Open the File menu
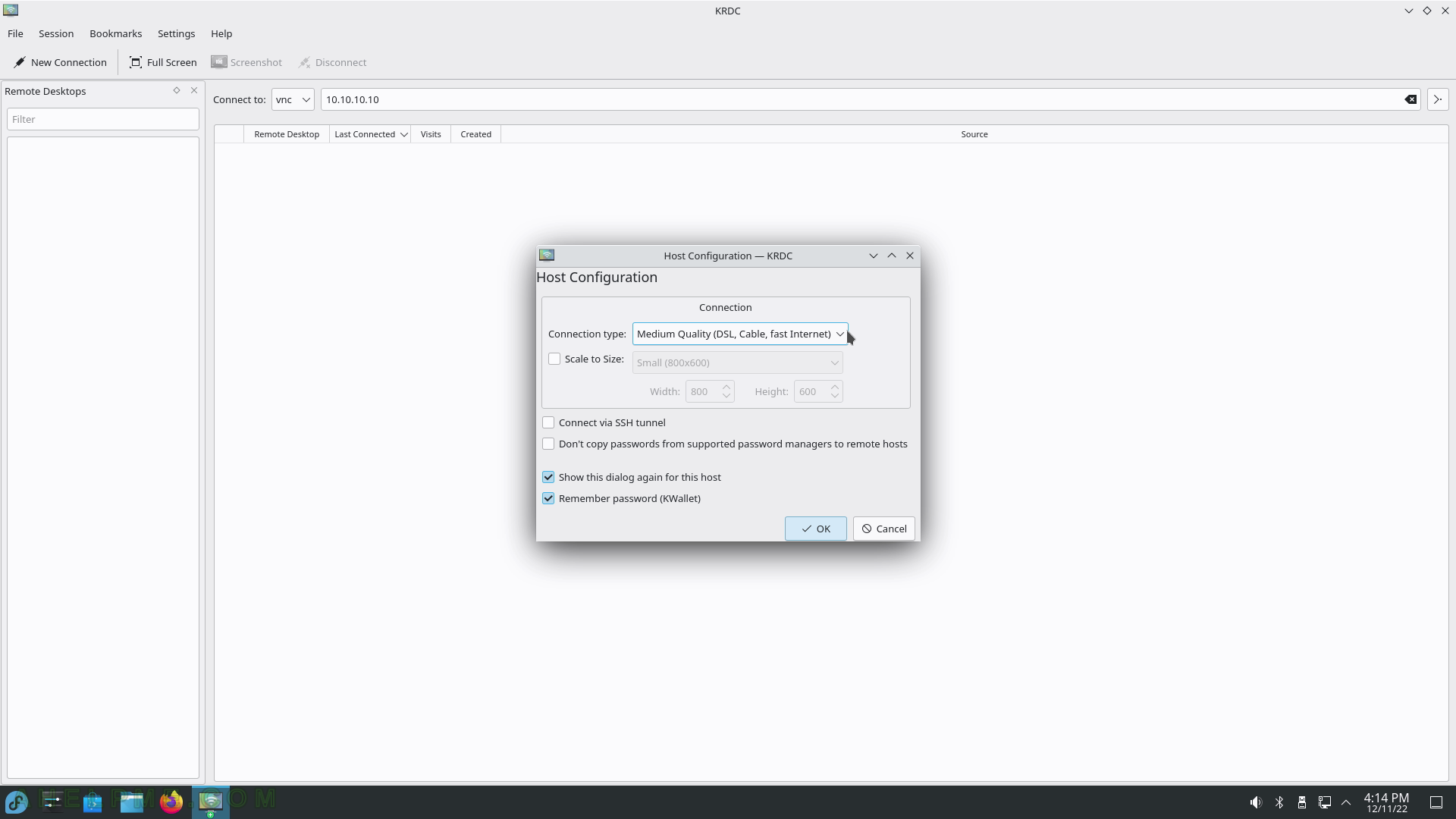1456x819 pixels. [x=15, y=33]
